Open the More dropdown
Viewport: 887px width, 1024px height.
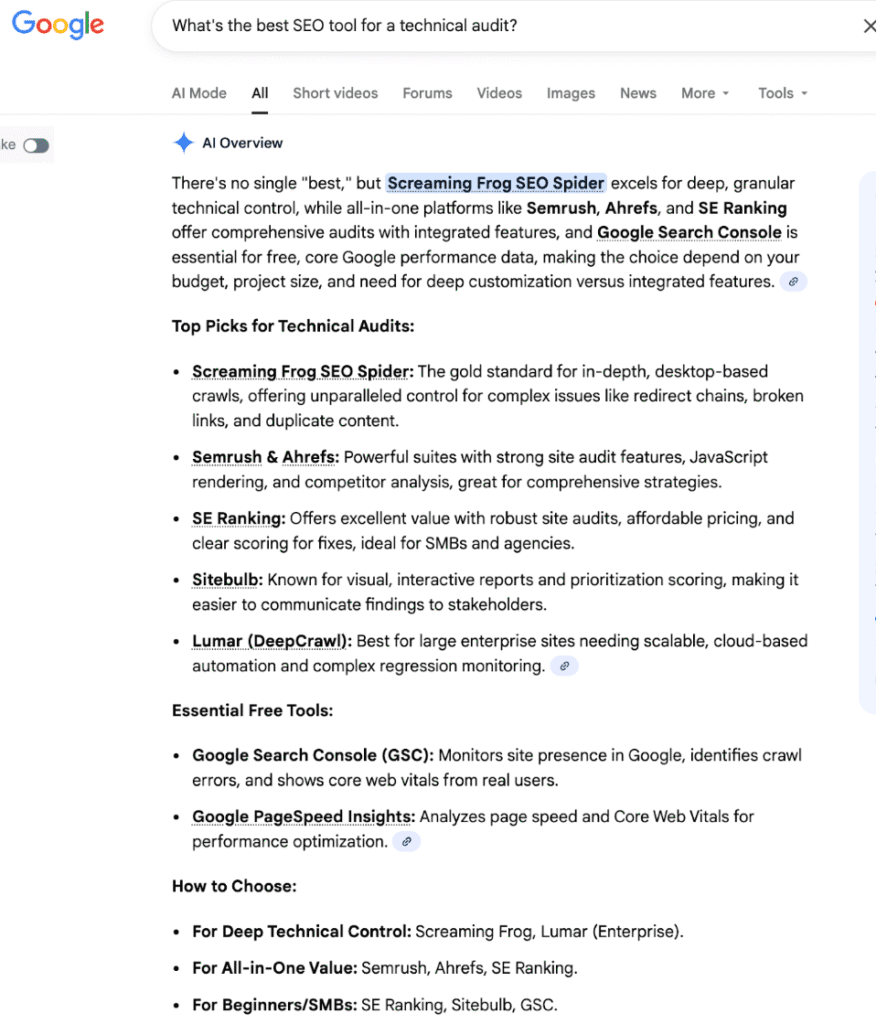(x=704, y=93)
